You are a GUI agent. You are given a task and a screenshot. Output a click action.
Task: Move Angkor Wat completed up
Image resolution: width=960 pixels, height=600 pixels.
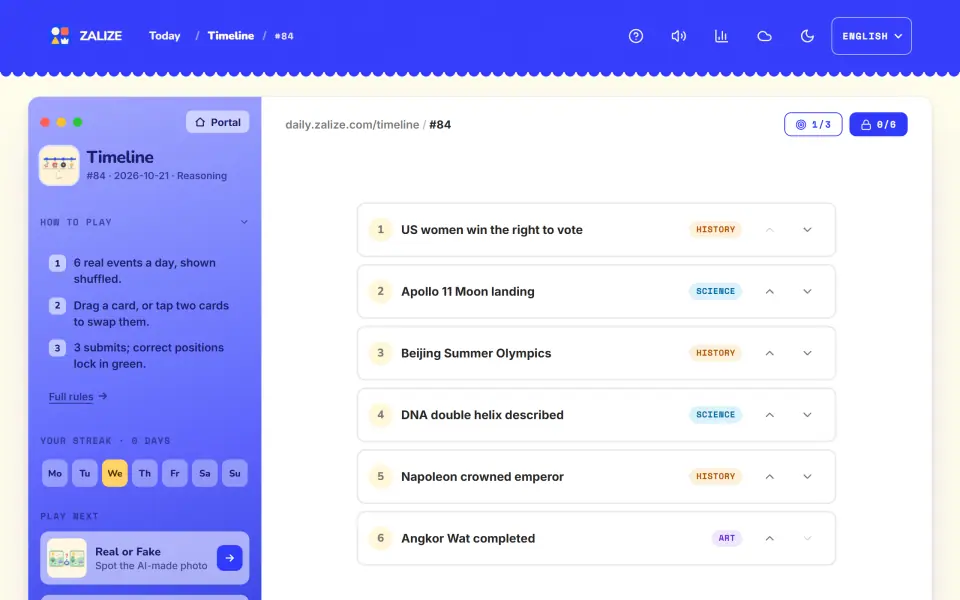tap(770, 538)
